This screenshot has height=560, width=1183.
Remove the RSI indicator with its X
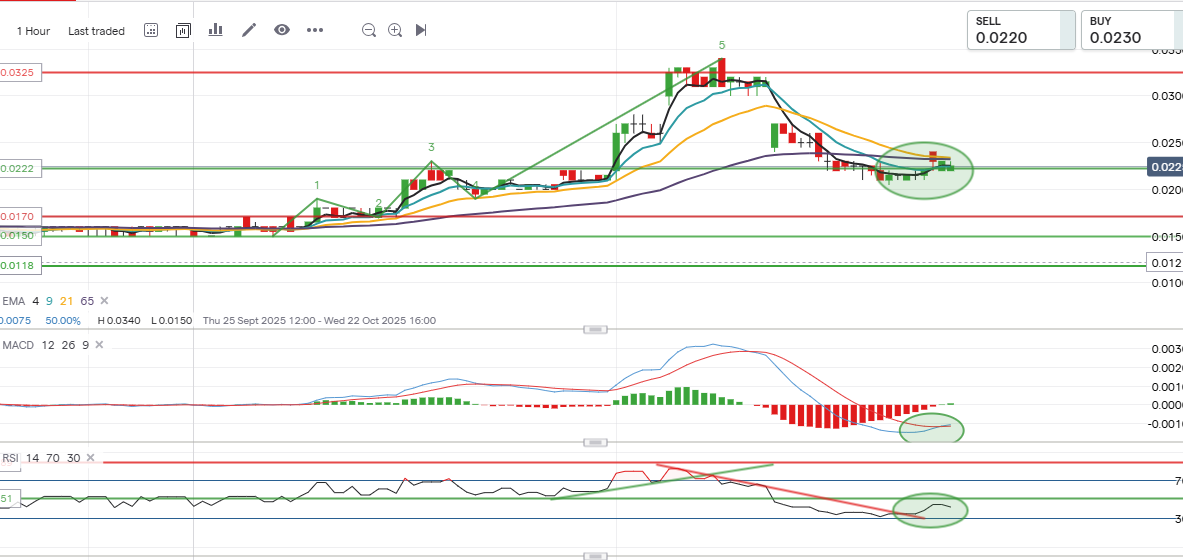[91, 458]
